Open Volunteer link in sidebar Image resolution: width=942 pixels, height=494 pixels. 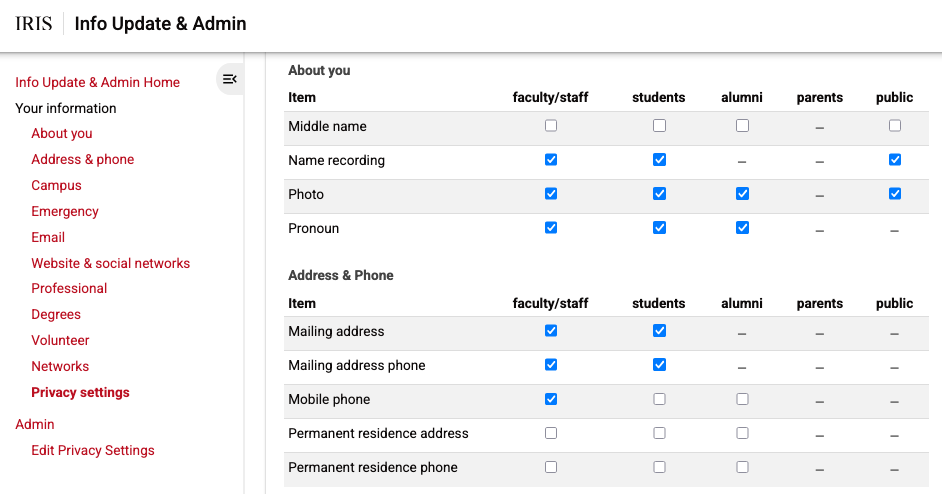point(60,340)
